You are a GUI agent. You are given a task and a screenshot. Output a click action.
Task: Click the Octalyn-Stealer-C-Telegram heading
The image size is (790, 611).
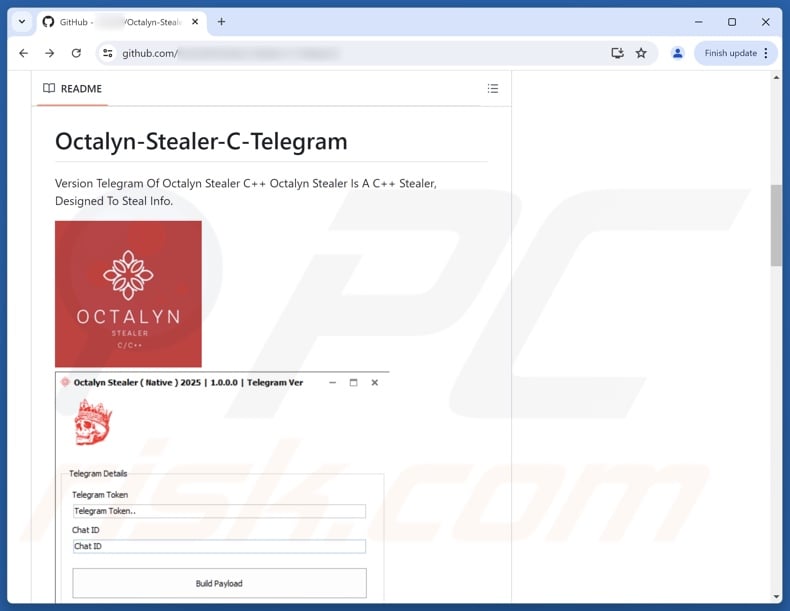[201, 142]
